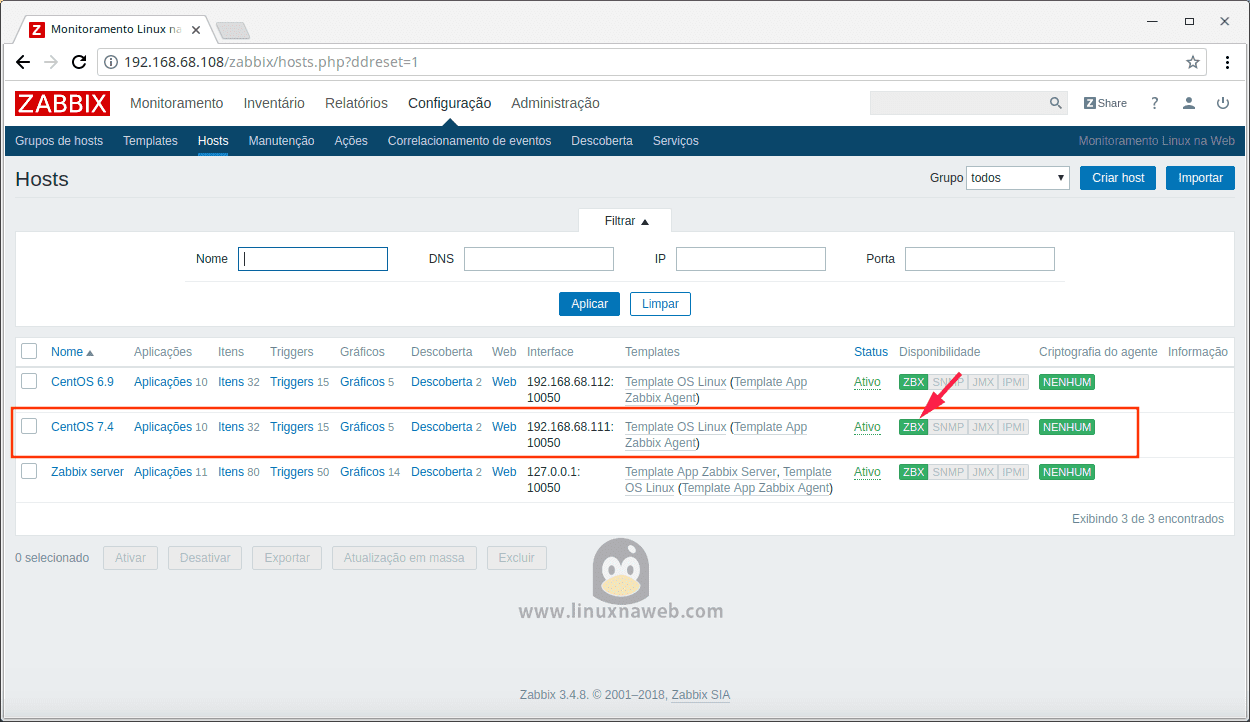Viewport: 1250px width, 722px height.
Task: Focus the DNS filter field
Action: pos(539,259)
